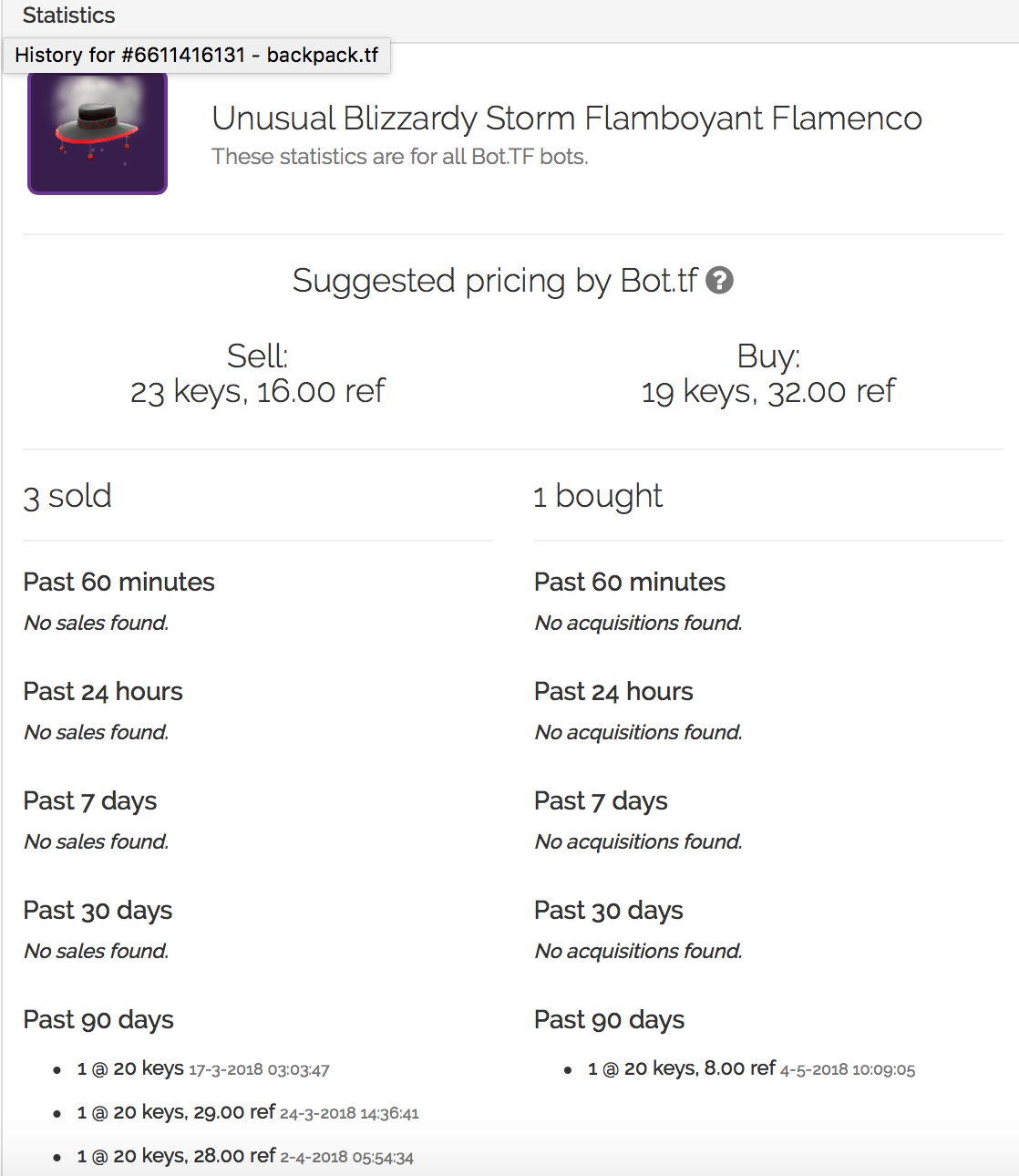The height and width of the screenshot is (1176, 1019).
Task: Click the help question mark icon
Action: coord(719,281)
